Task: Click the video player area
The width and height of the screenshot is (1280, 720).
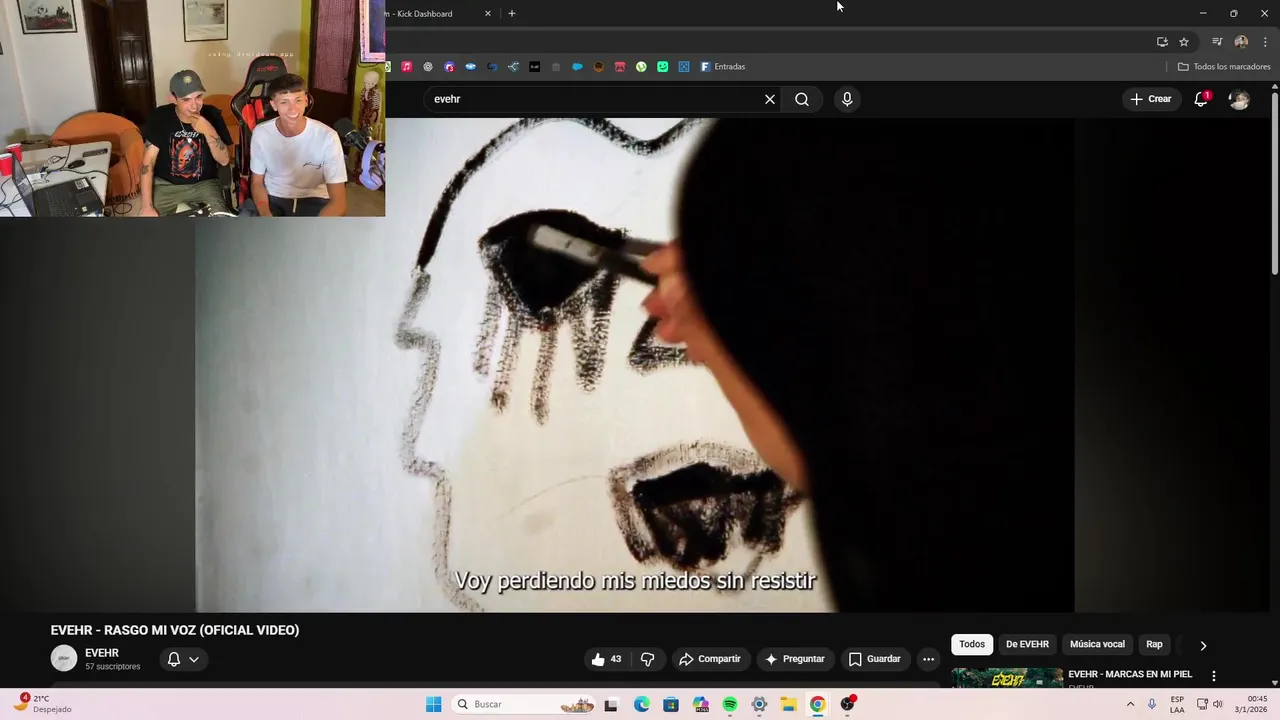Action: coord(634,365)
